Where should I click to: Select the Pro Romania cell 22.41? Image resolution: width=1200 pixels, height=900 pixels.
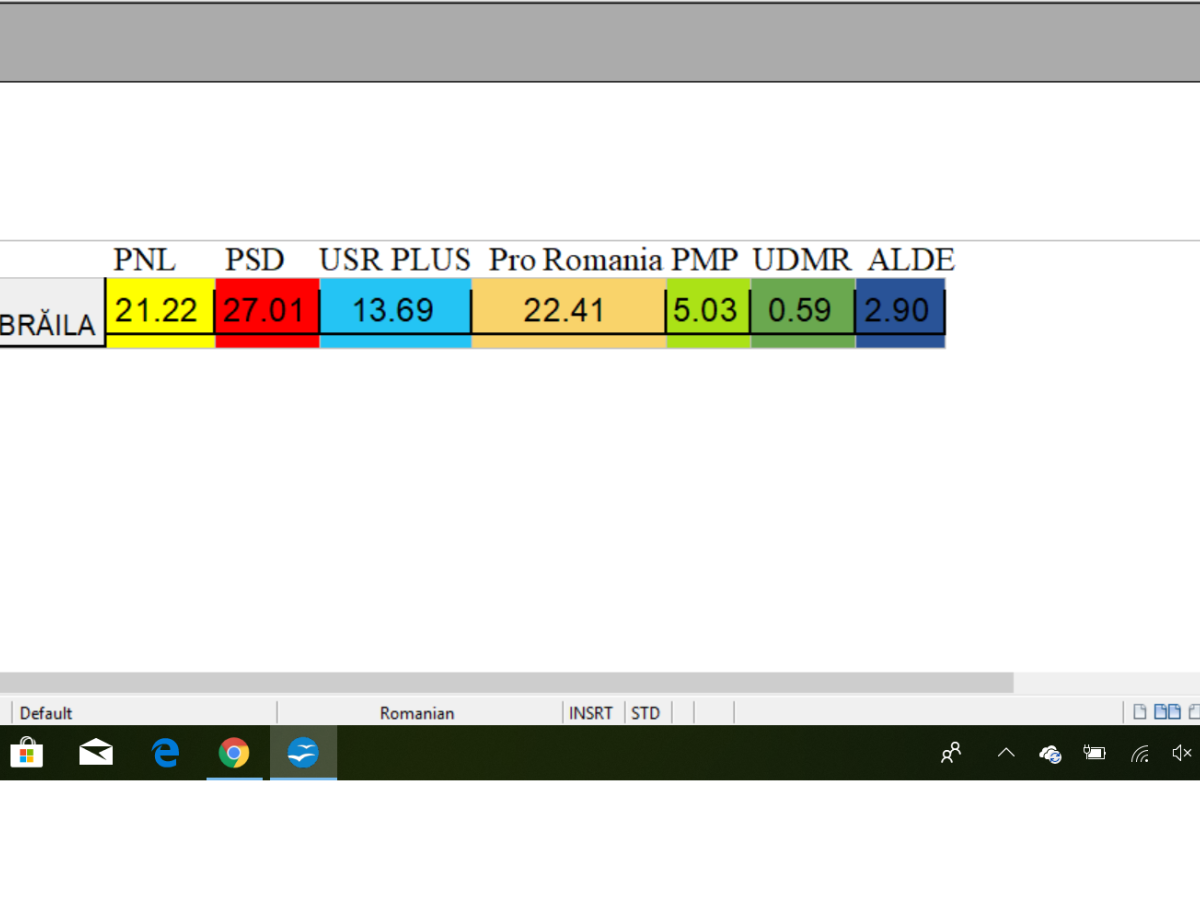(x=566, y=311)
